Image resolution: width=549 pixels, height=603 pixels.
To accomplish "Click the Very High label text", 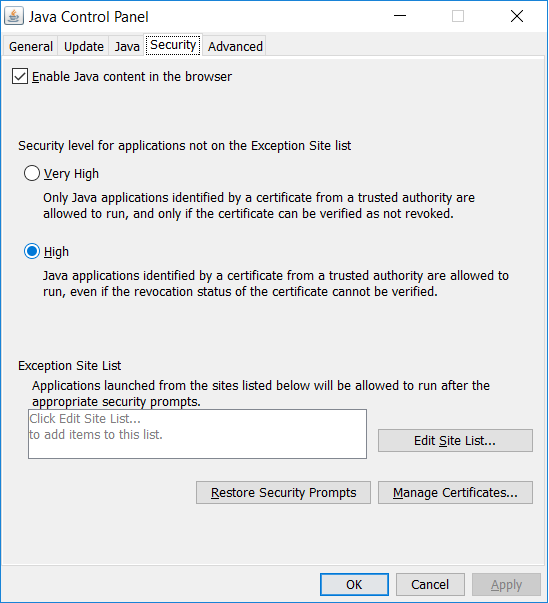I will [71, 174].
